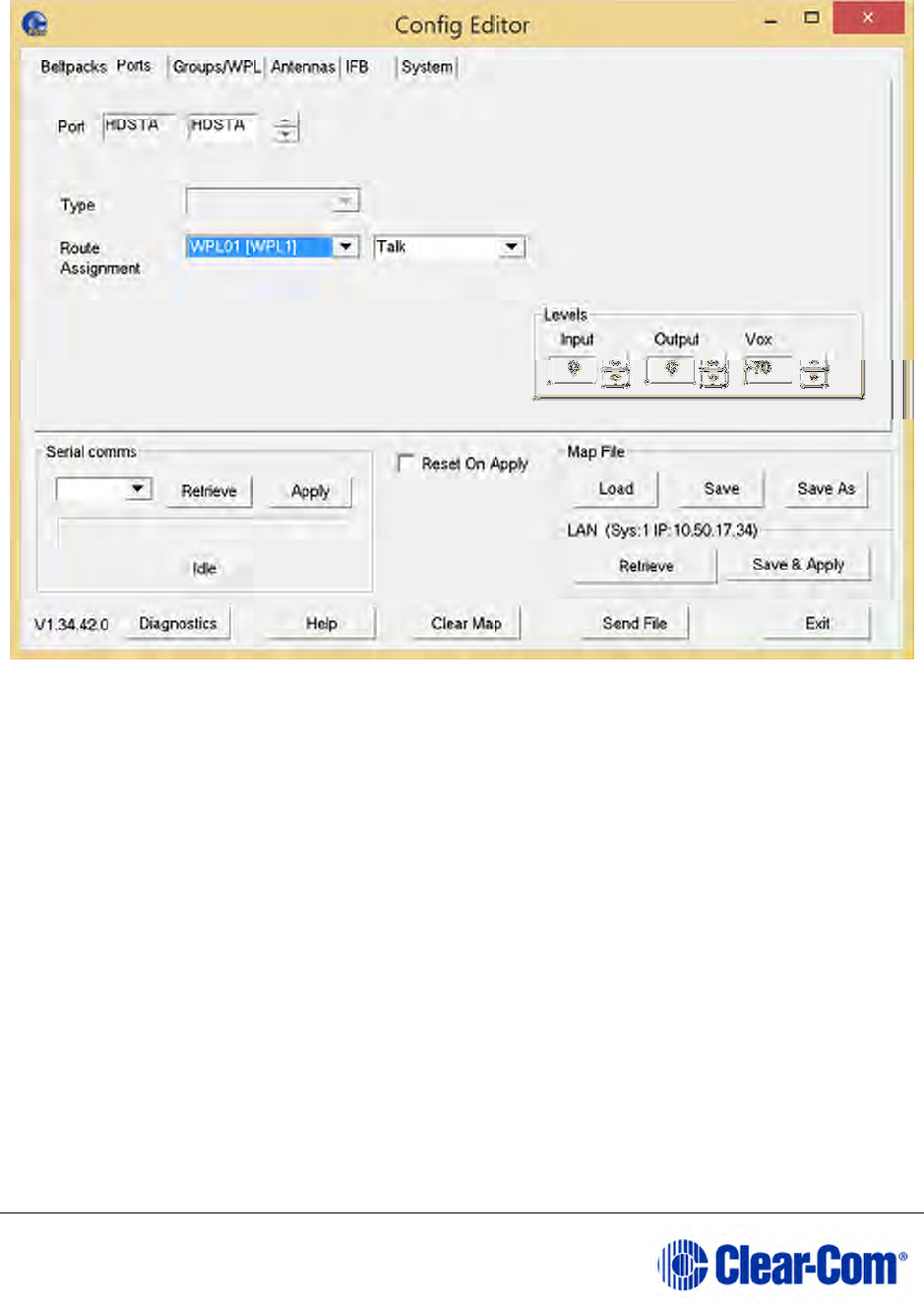Click Apply under Serial comms
The width and height of the screenshot is (924, 1305).
click(x=310, y=491)
